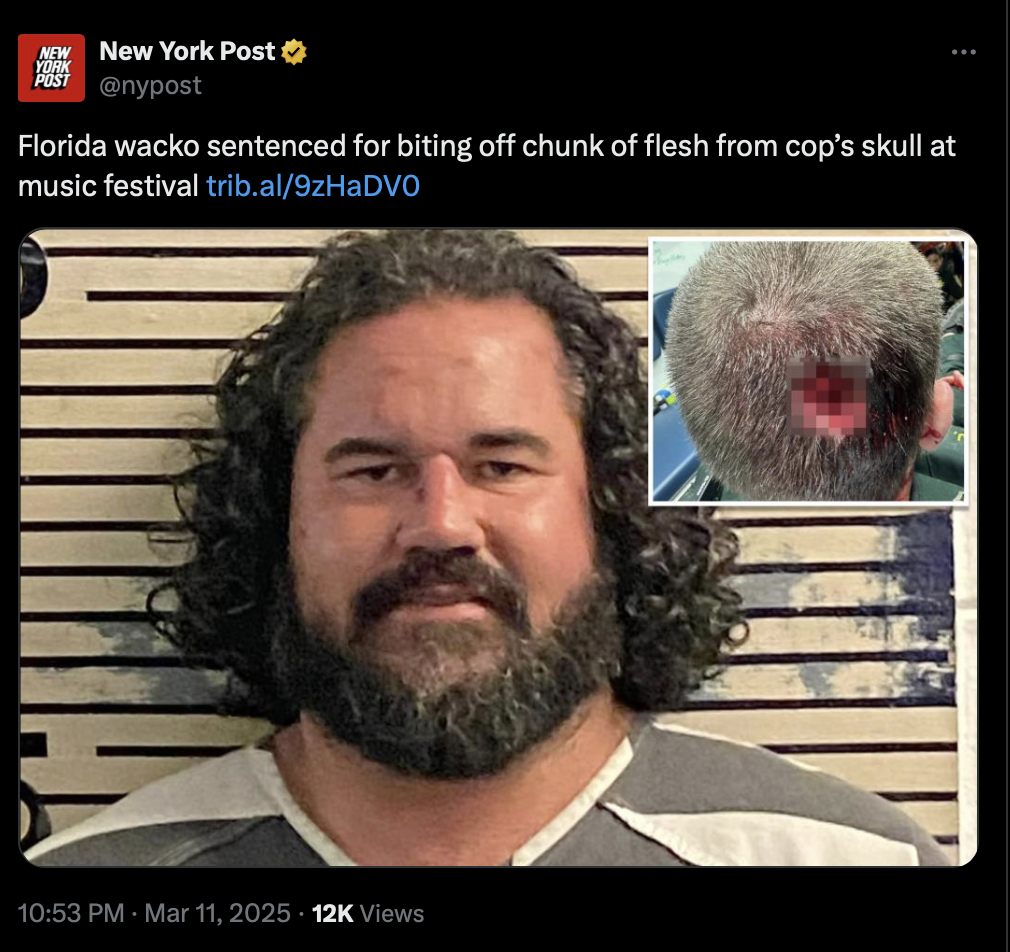Click the 'music festival' text in post

coord(108,186)
